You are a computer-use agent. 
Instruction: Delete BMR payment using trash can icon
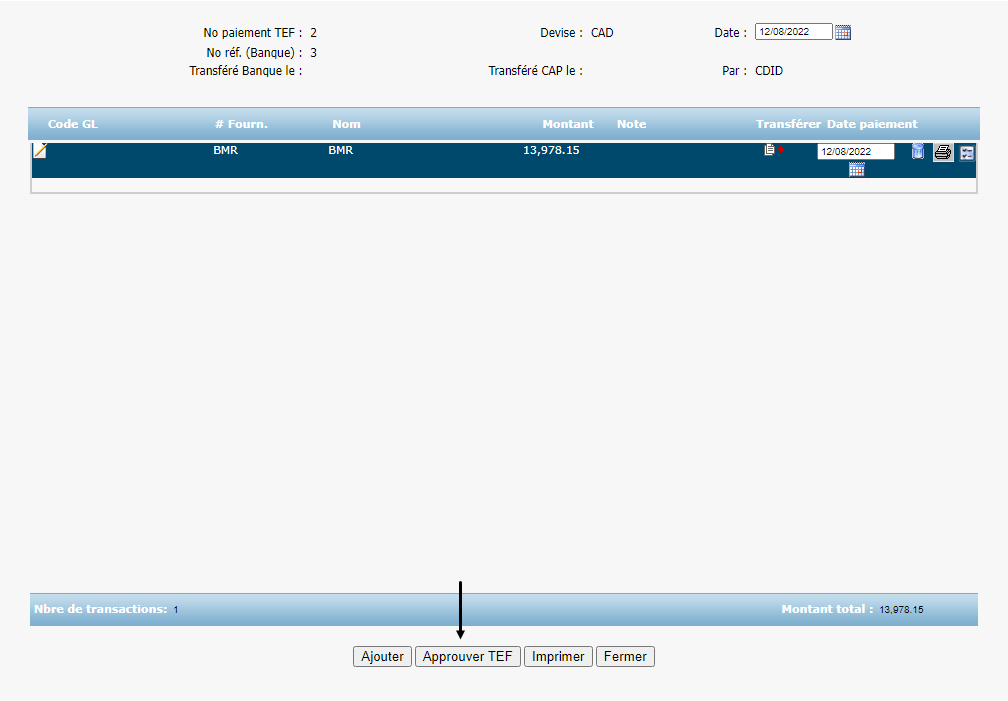tap(918, 152)
